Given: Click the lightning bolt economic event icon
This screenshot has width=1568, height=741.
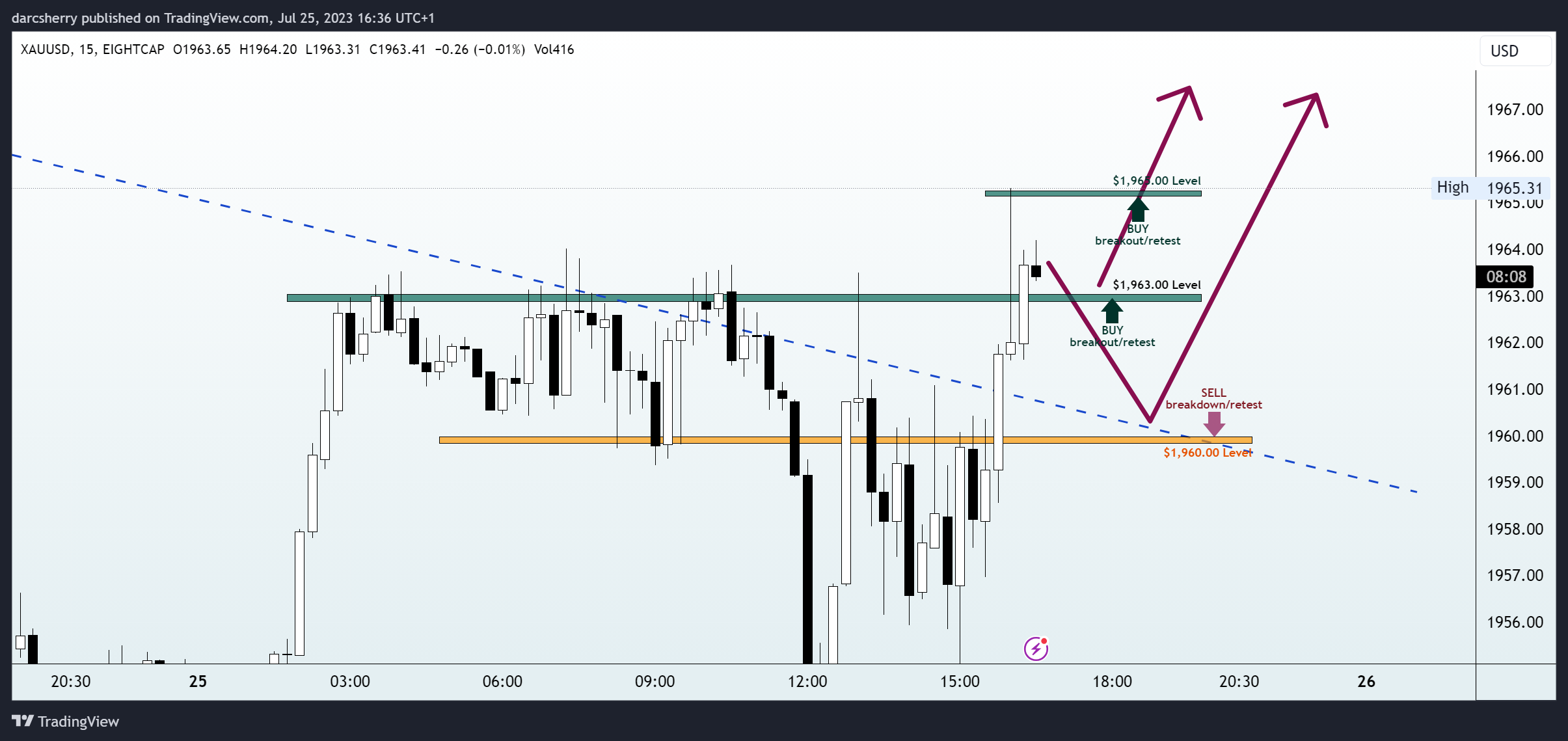Looking at the screenshot, I should (1036, 649).
